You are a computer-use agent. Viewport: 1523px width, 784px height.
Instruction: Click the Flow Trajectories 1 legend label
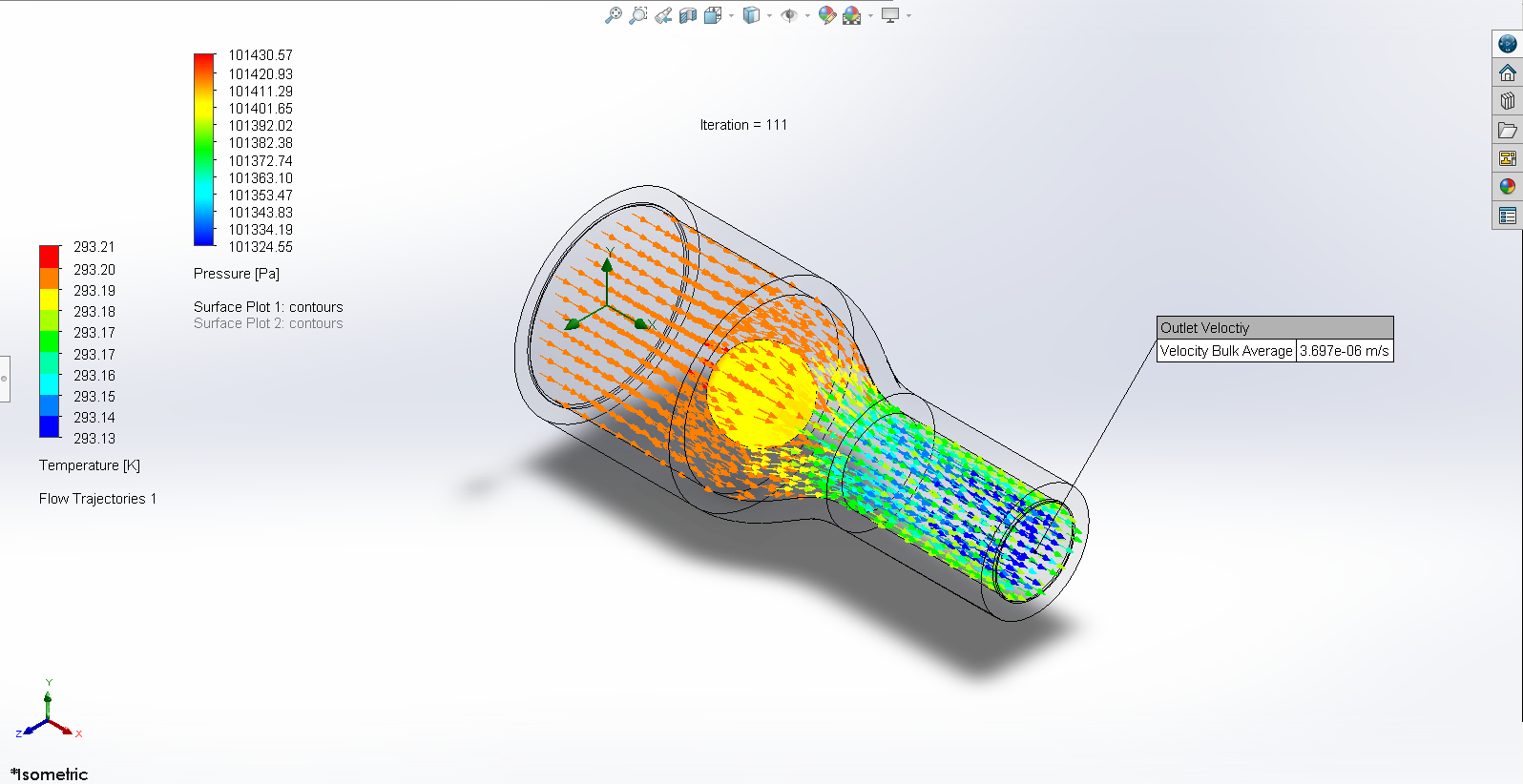click(x=97, y=499)
